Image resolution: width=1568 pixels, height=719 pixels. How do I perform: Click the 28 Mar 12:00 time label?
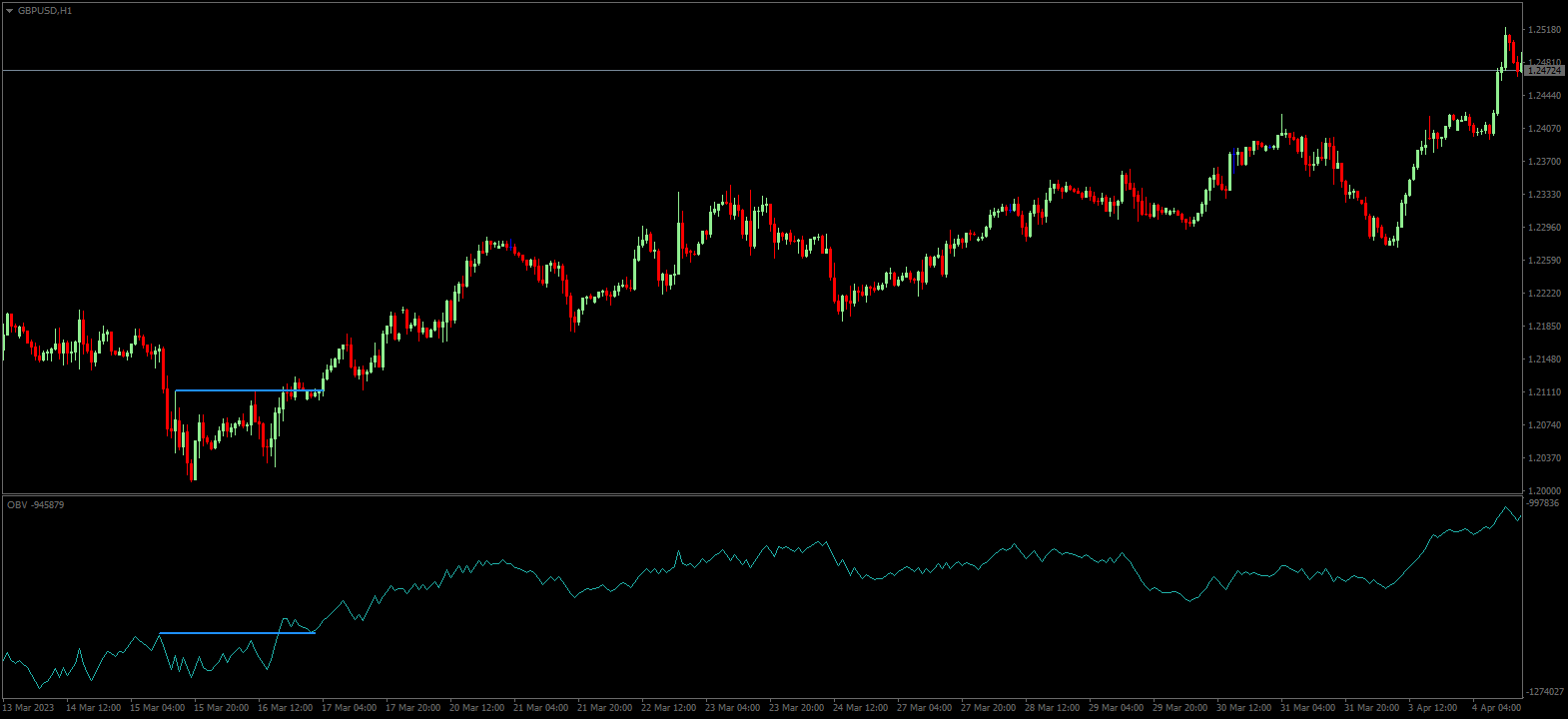[1052, 708]
